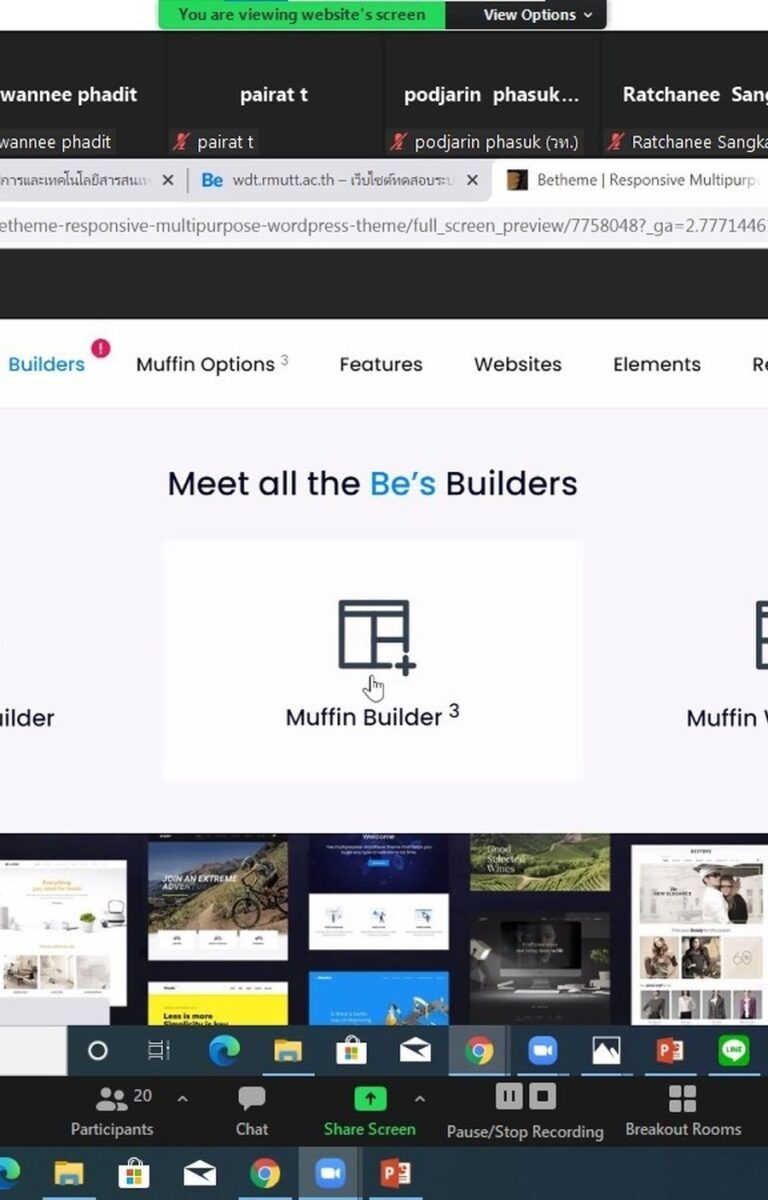The image size is (768, 1200).
Task: Open the Participants panel in Zoom
Action: click(x=112, y=1111)
